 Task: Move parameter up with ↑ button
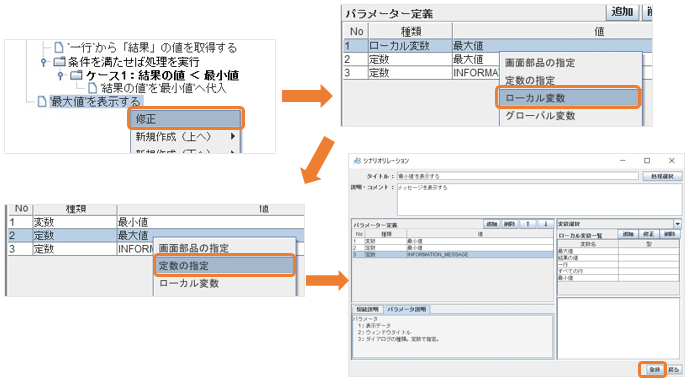pyautogui.click(x=528, y=224)
